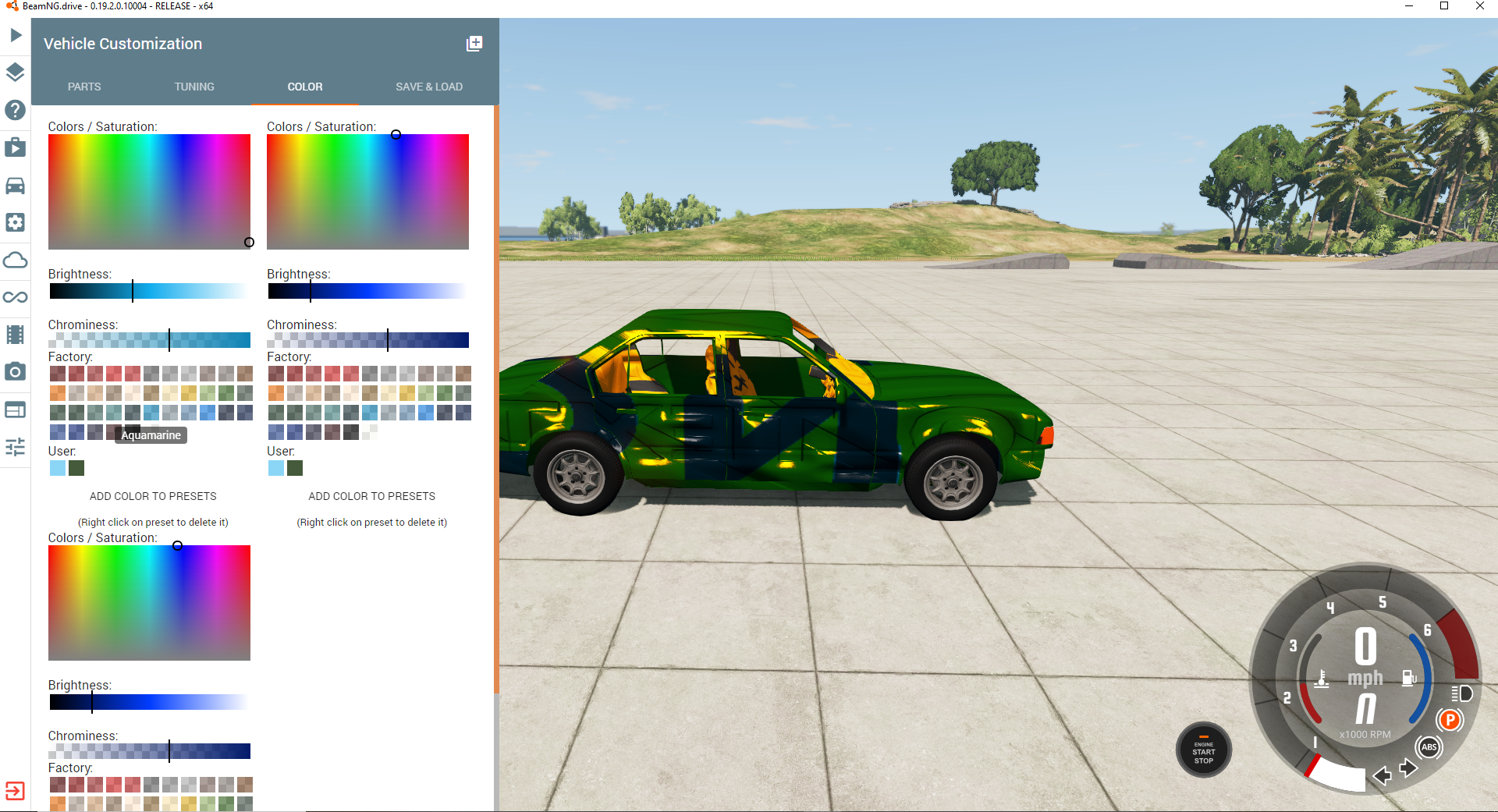Pick a hue in first Colors/Saturation field
Viewport: 1498px width, 812px height.
[x=149, y=192]
